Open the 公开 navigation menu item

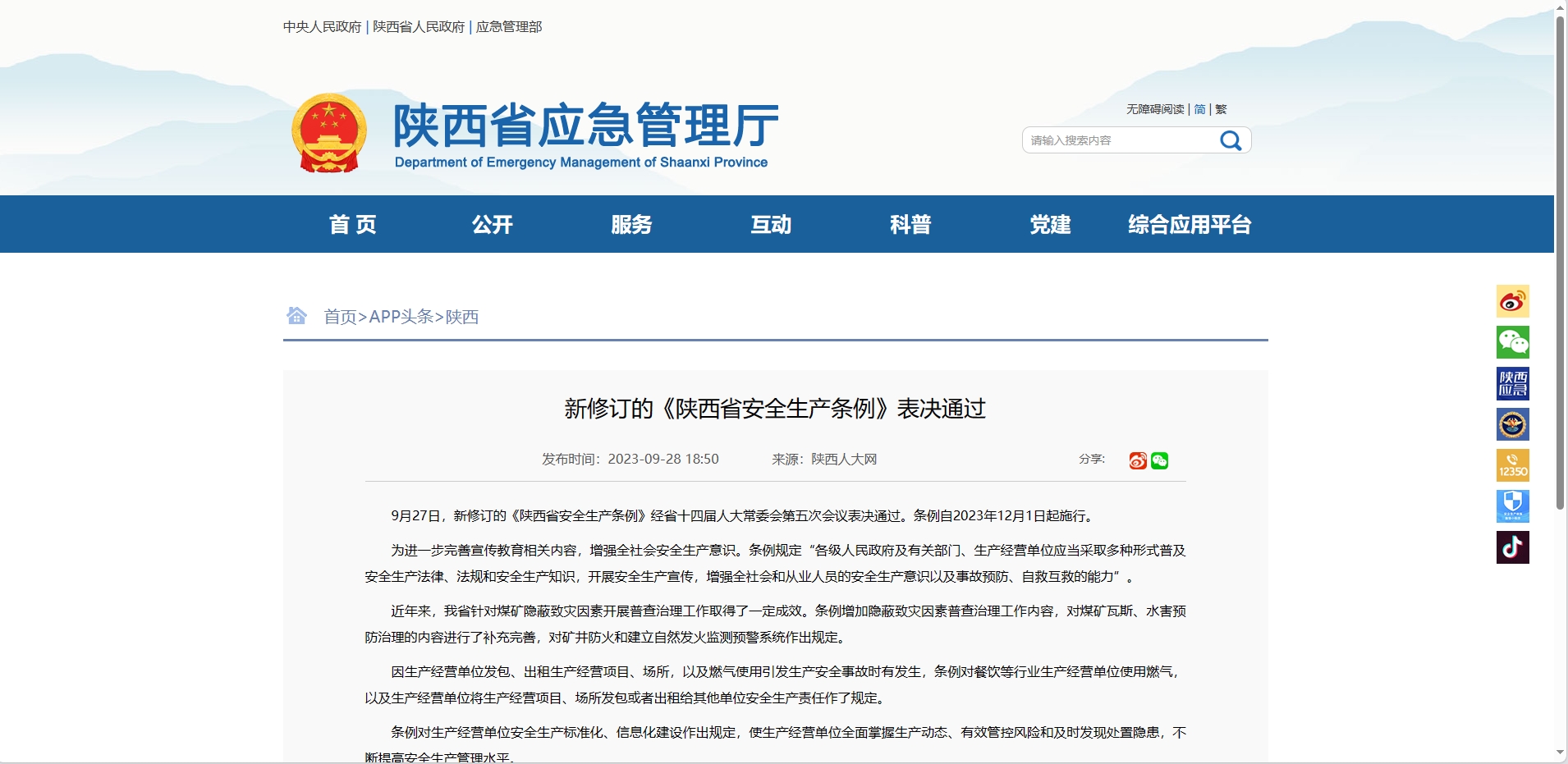492,224
